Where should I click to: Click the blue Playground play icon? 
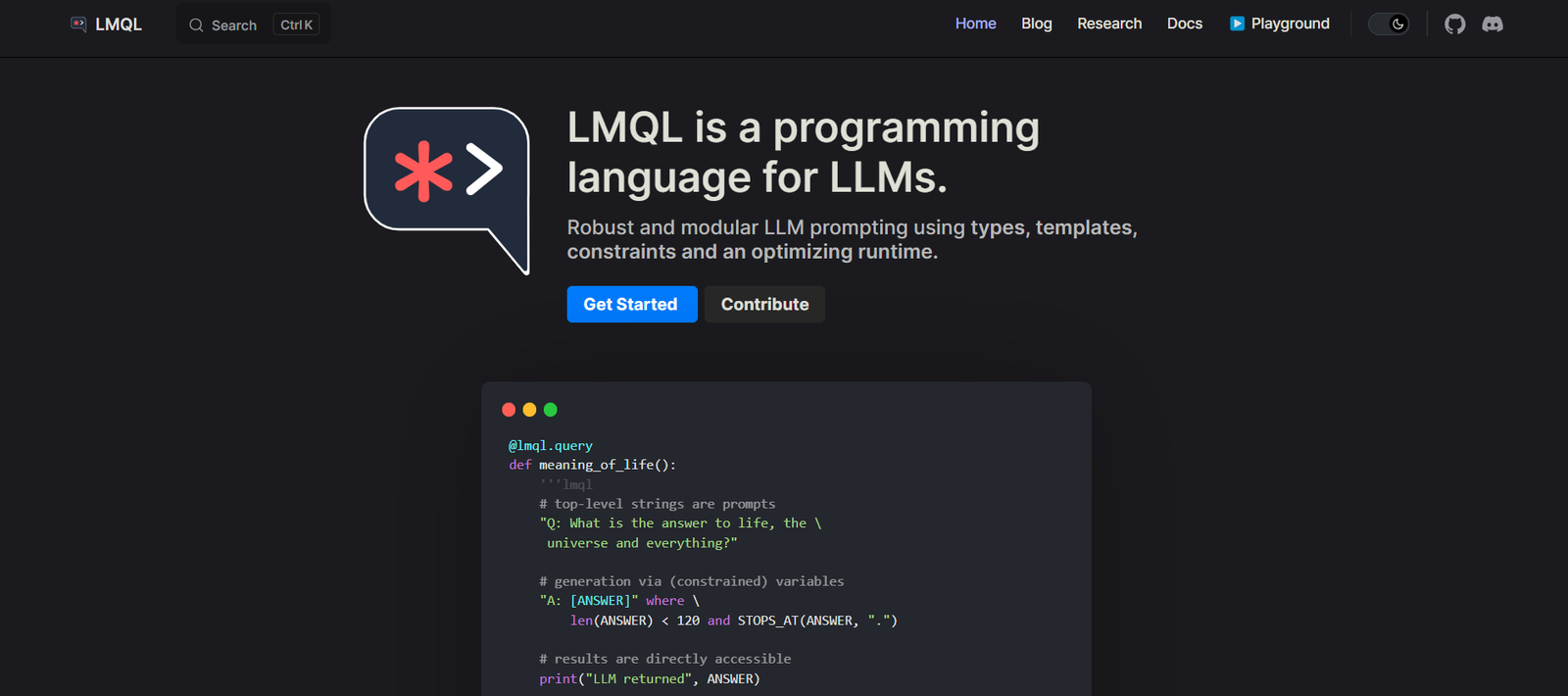tap(1237, 24)
